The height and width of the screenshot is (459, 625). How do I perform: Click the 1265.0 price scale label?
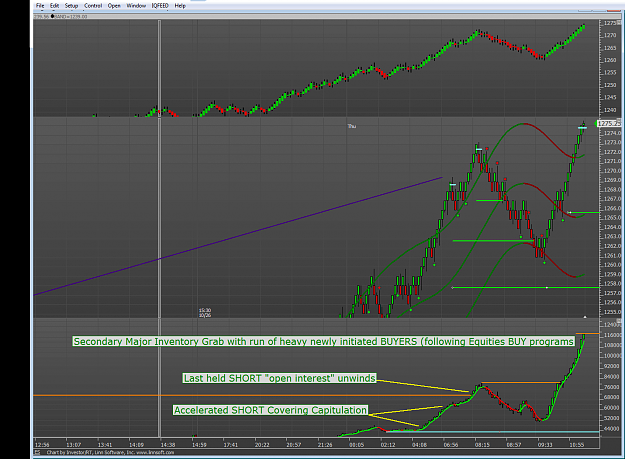click(612, 218)
